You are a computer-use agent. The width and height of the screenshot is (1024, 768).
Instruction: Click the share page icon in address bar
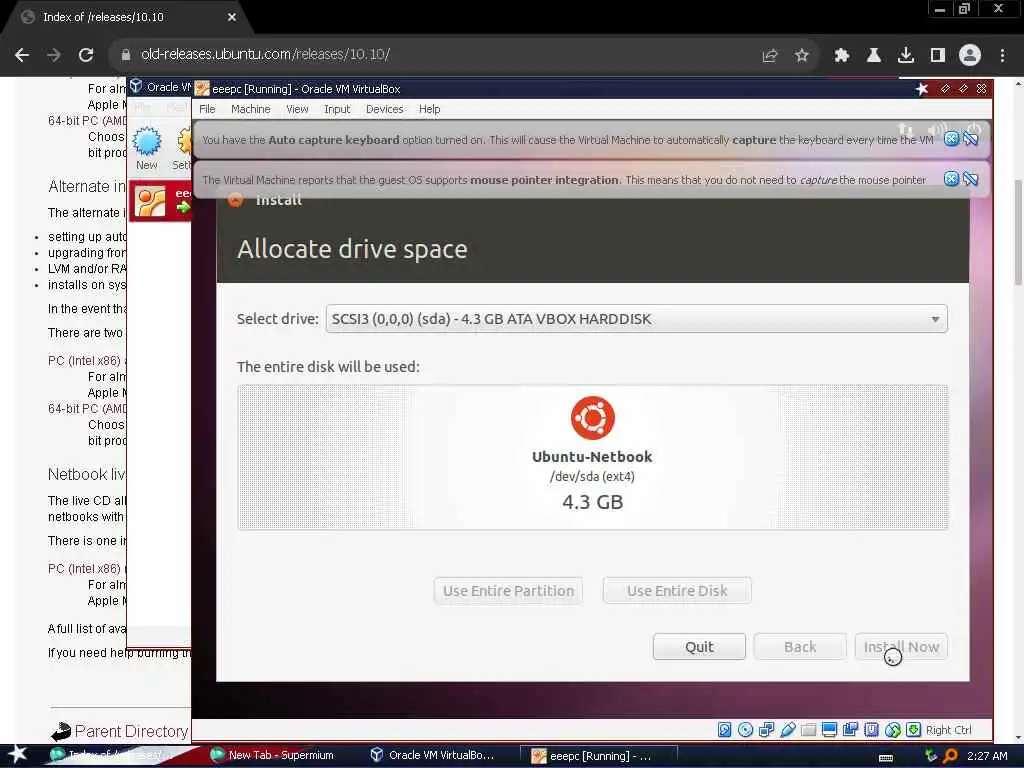(770, 56)
